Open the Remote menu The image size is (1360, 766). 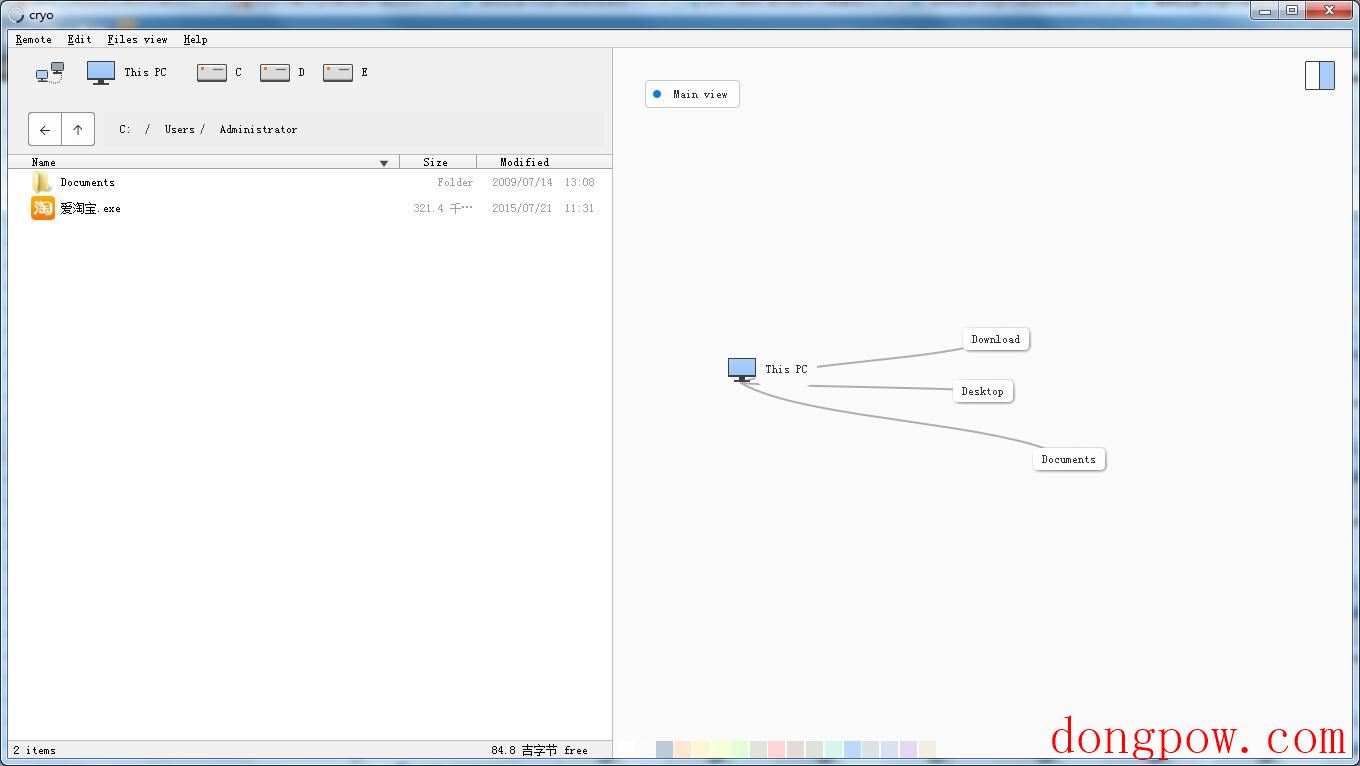[x=34, y=39]
